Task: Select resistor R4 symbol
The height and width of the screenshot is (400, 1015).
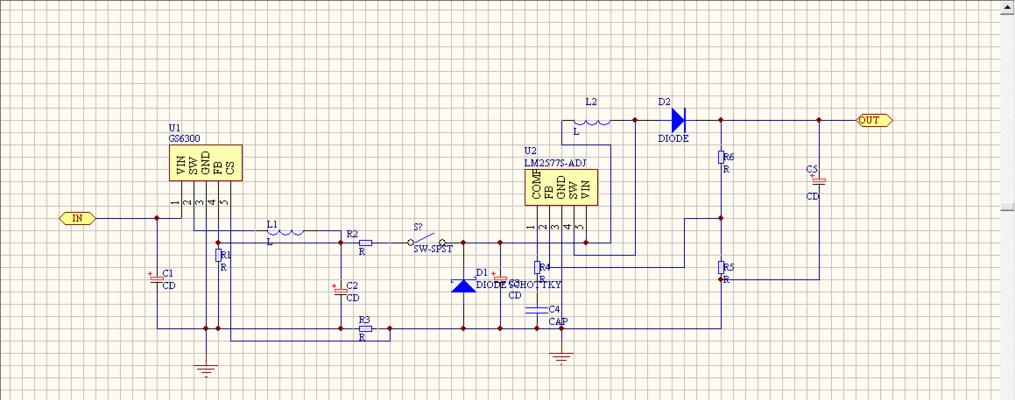Action: pos(537,267)
